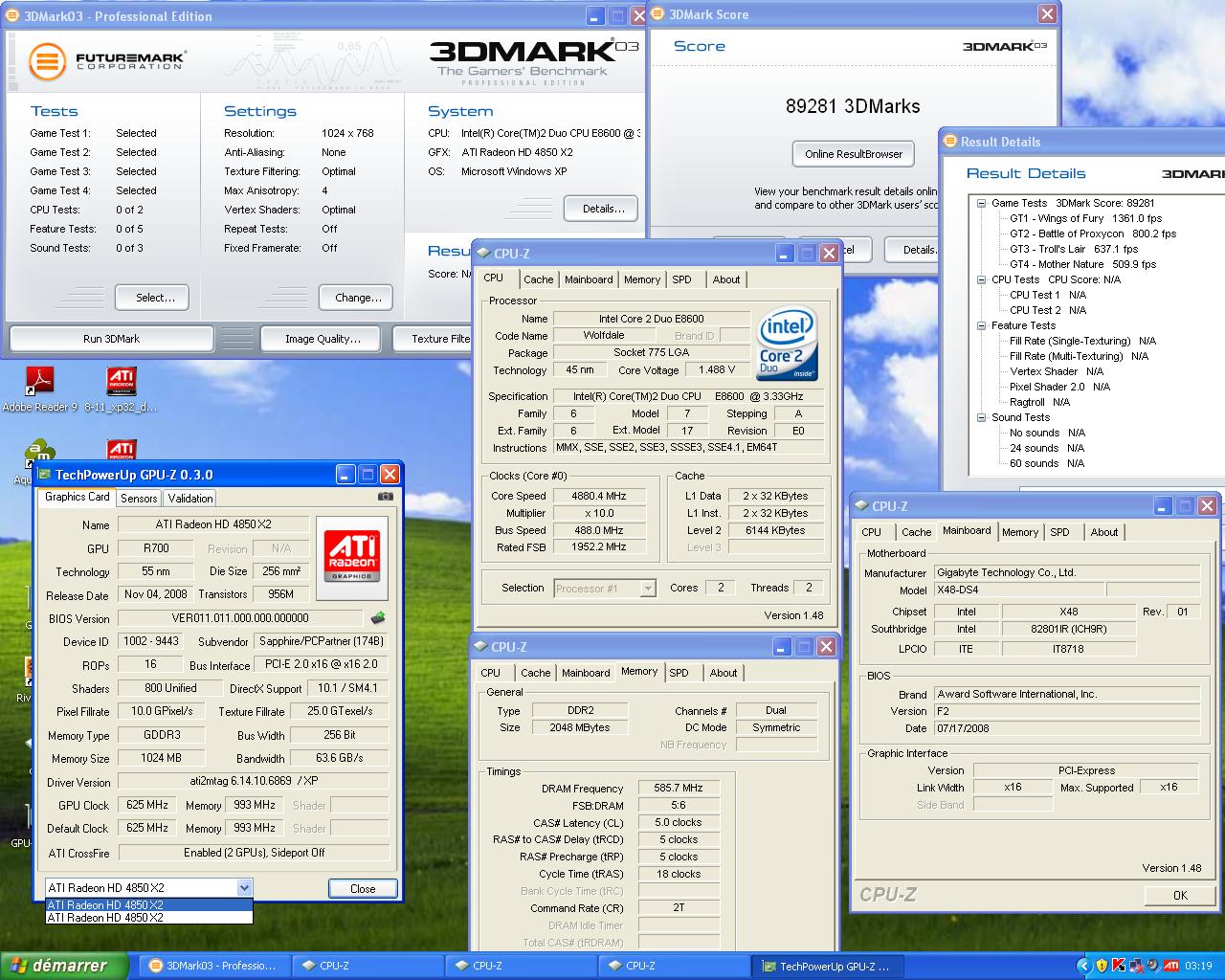Image resolution: width=1225 pixels, height=980 pixels.
Task: Open the GPU-Z graphics card selector dropdown arrow
Action: 244,887
